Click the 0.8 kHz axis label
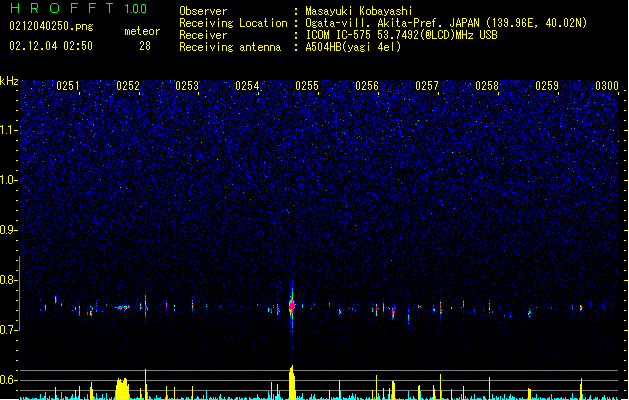 pyautogui.click(x=7, y=280)
